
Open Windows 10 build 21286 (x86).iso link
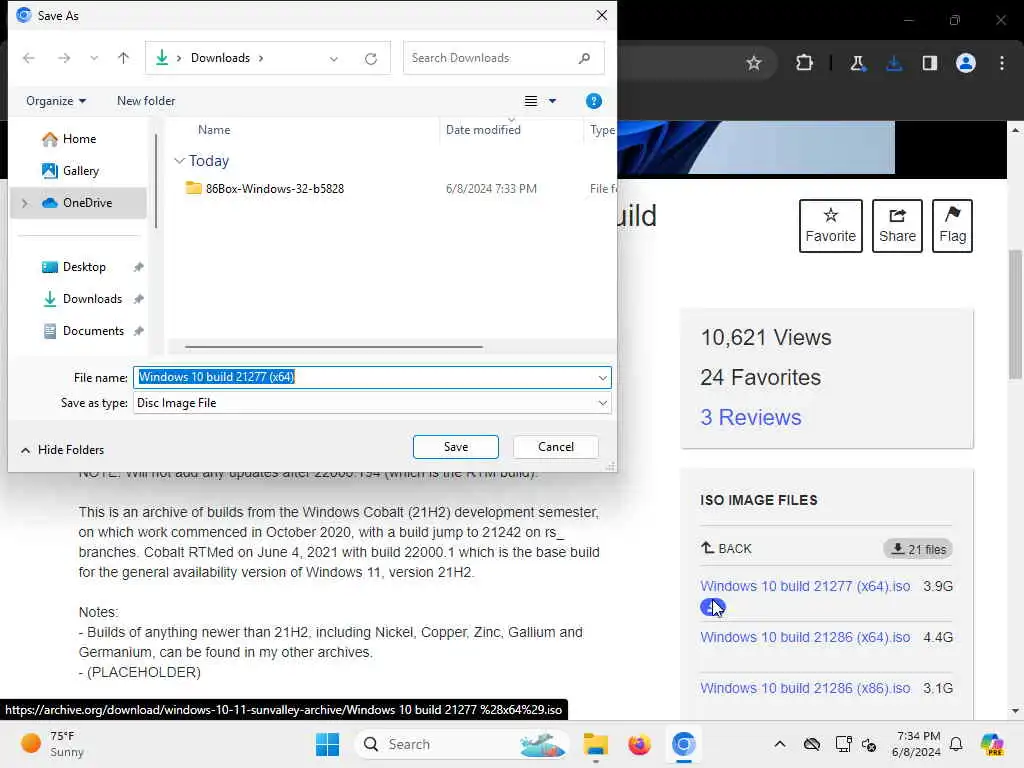point(805,688)
